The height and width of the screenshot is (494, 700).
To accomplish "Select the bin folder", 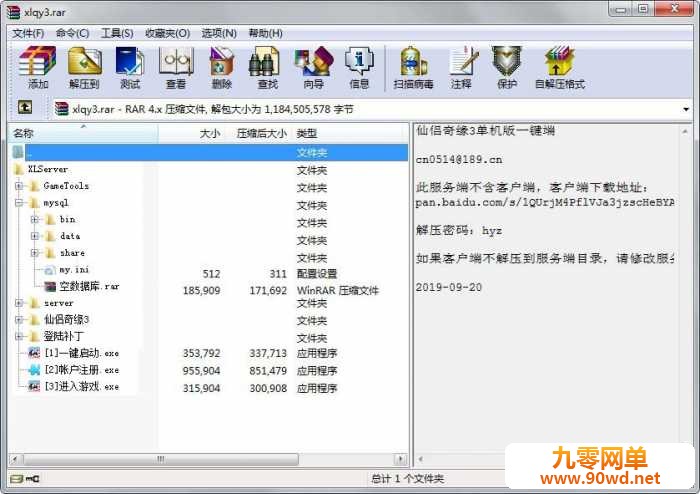I will (x=67, y=220).
